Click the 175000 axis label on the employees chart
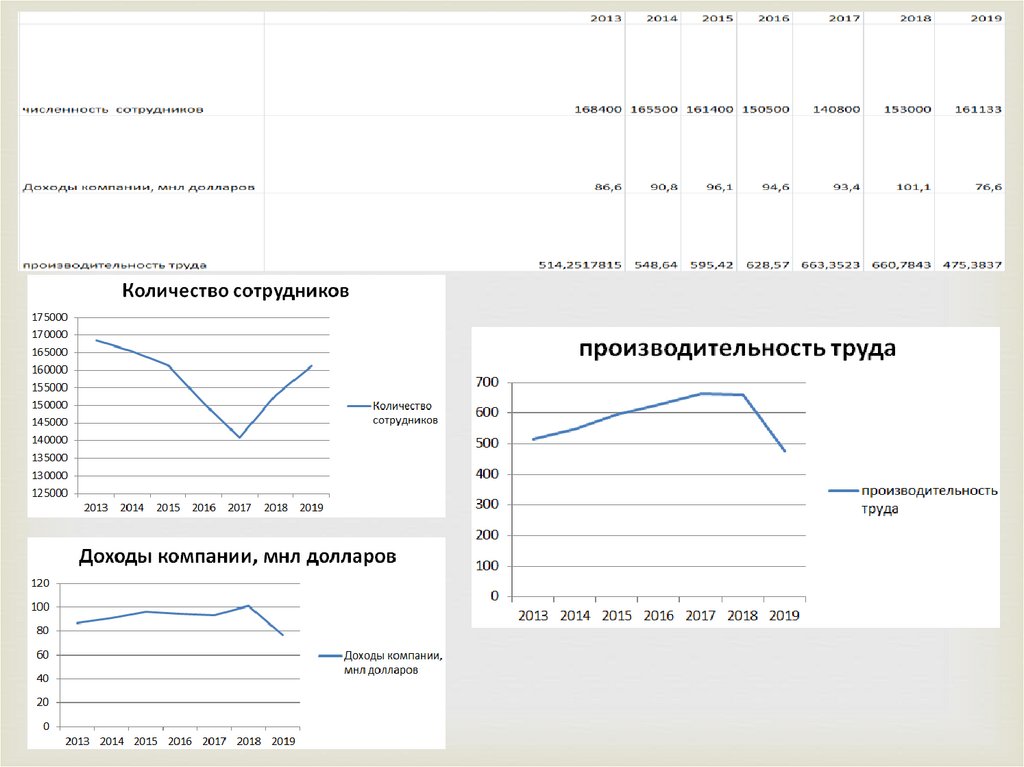Viewport: 1024px width, 767px height. pos(49,318)
